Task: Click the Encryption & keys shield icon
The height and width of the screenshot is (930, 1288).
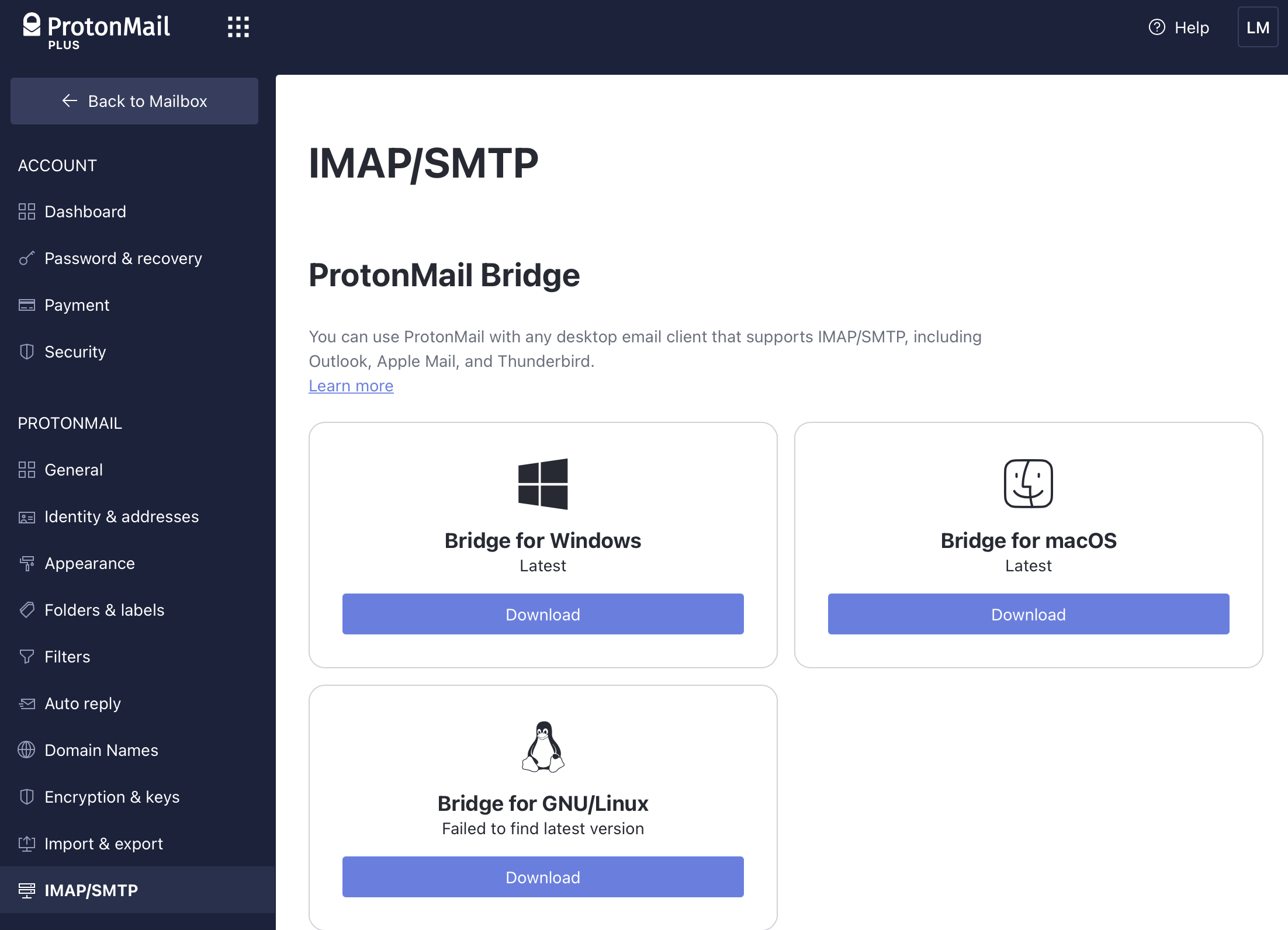Action: coord(27,797)
